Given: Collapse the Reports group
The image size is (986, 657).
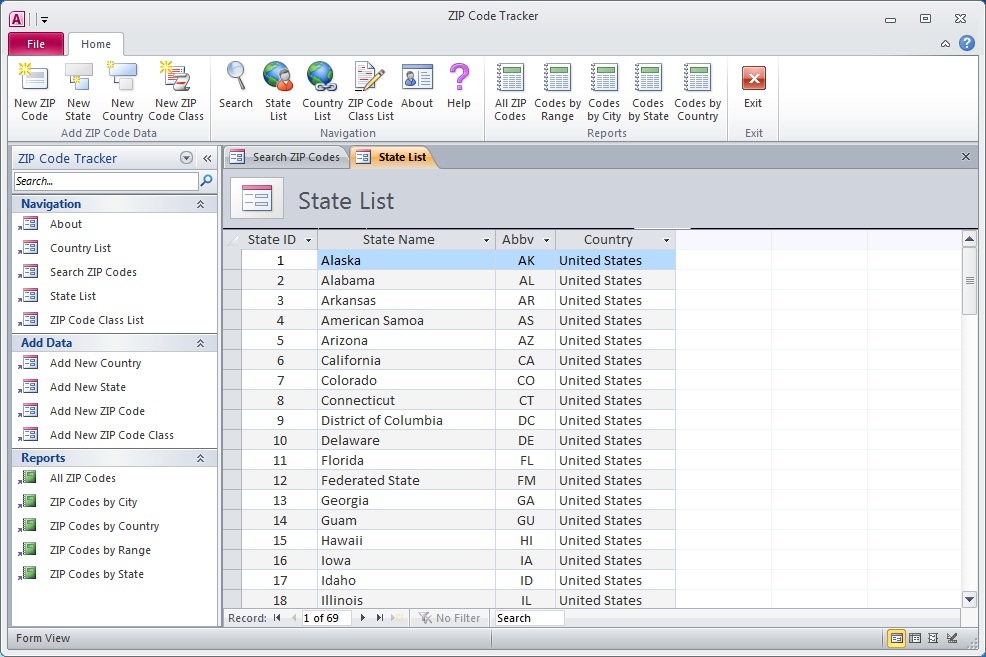Looking at the screenshot, I should (x=201, y=458).
